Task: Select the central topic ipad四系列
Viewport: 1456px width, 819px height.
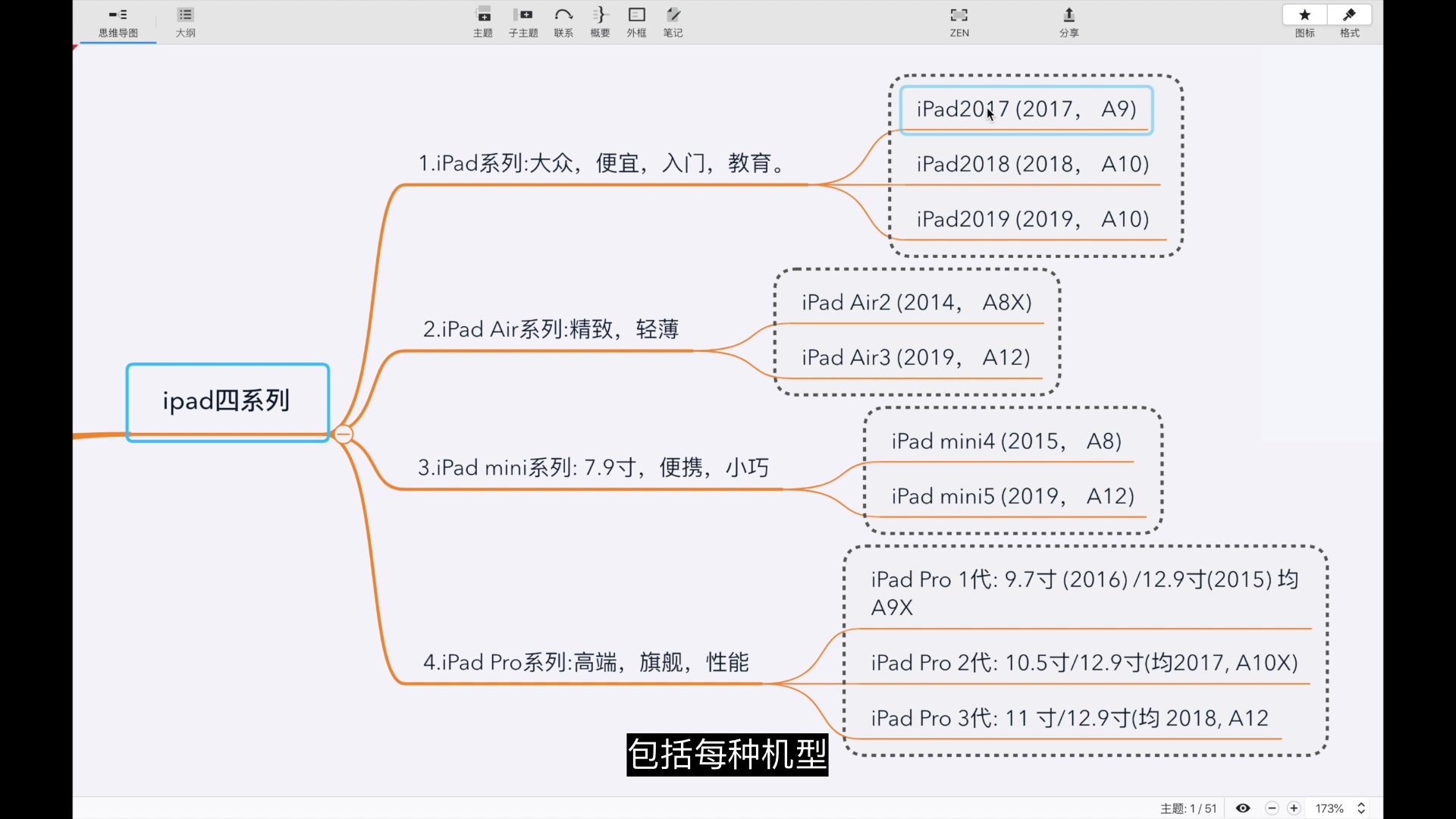Action: (227, 402)
